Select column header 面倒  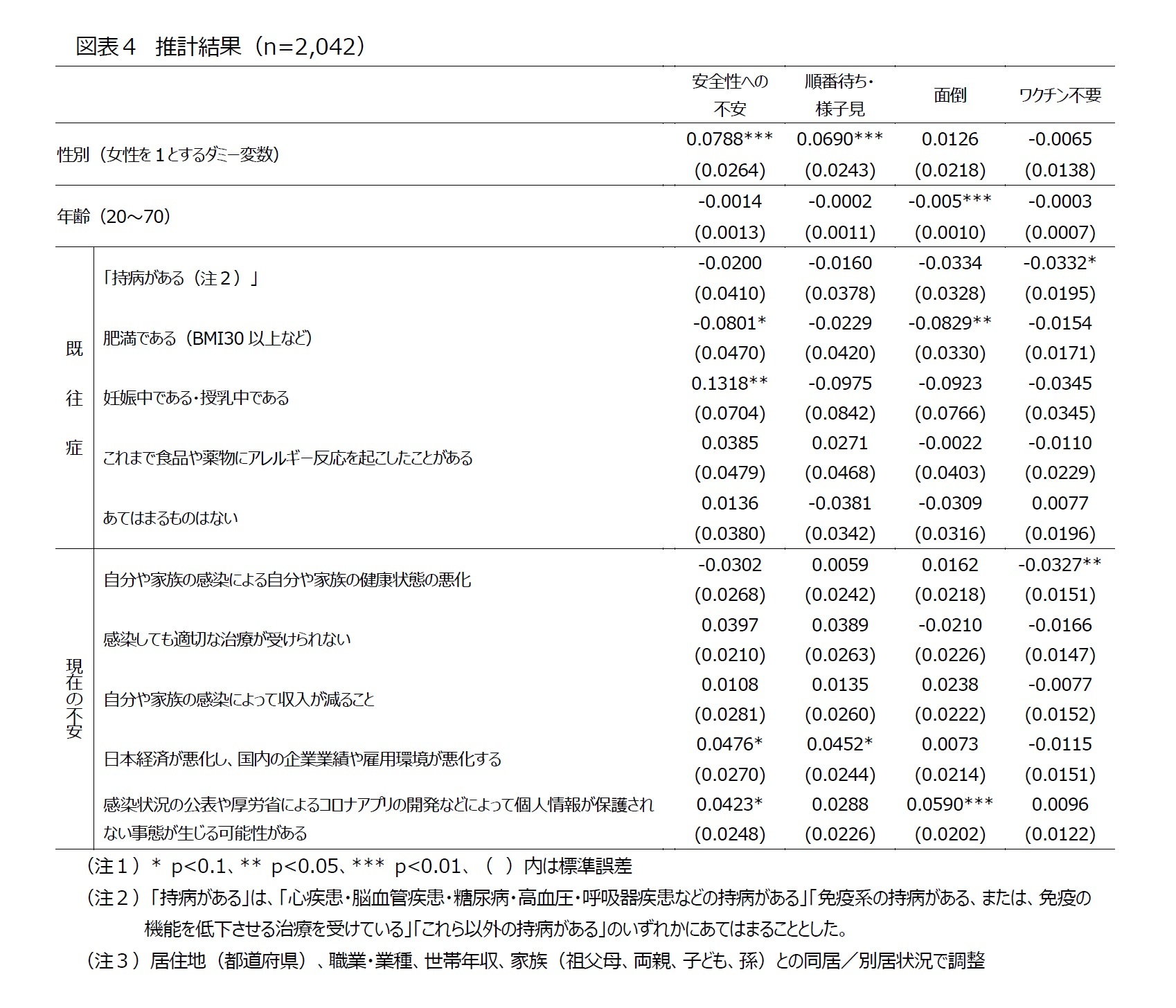(950, 96)
